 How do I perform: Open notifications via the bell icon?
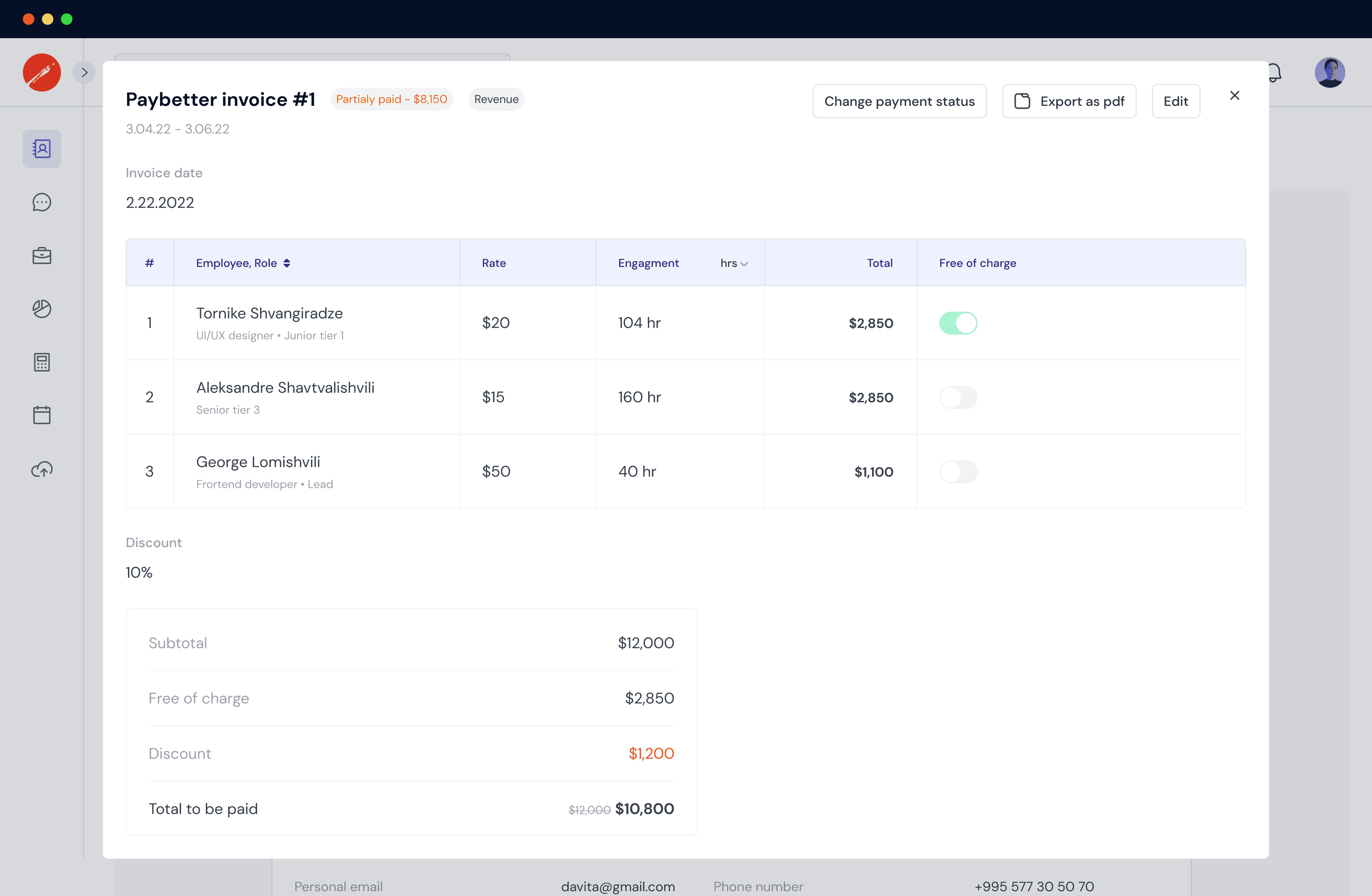tap(1274, 72)
